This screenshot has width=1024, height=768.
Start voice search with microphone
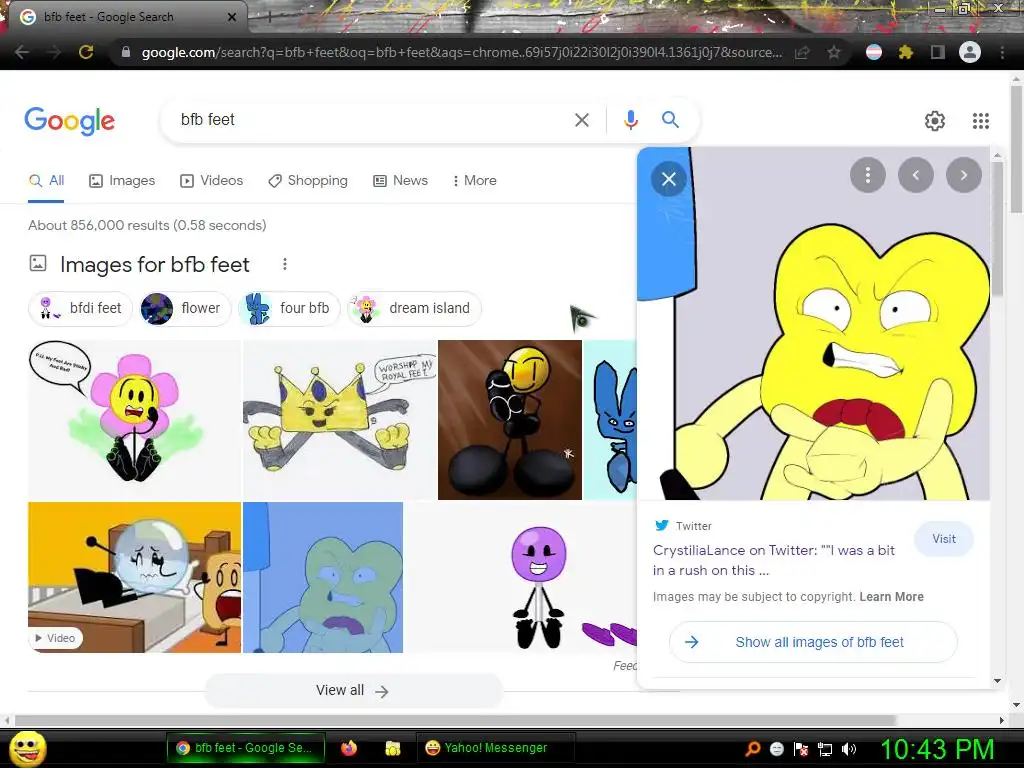coord(630,120)
